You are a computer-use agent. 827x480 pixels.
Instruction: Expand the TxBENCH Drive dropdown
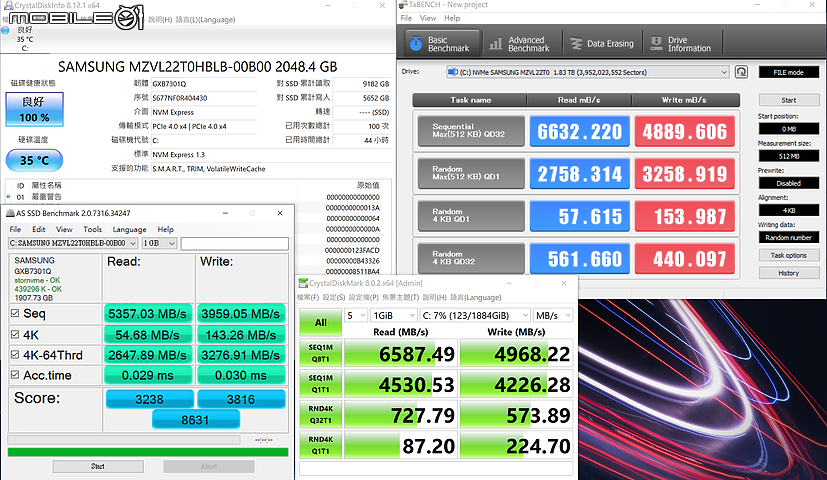[724, 72]
